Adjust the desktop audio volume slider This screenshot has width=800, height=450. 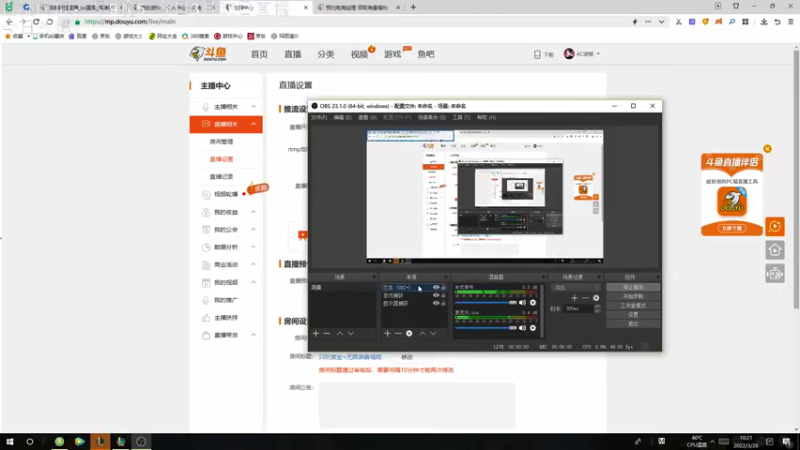[486, 303]
